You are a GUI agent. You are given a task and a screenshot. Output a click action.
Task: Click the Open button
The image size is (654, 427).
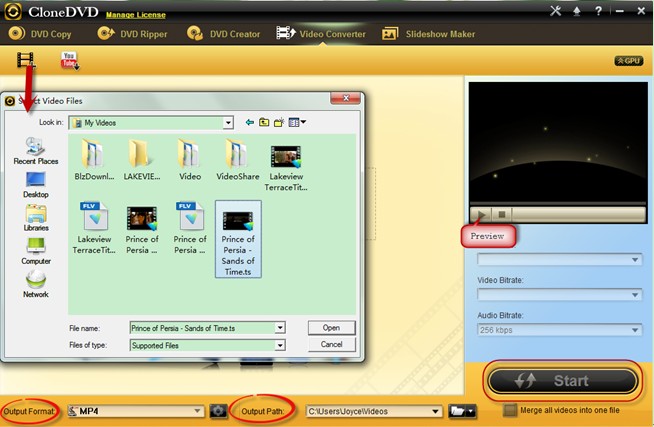click(332, 328)
